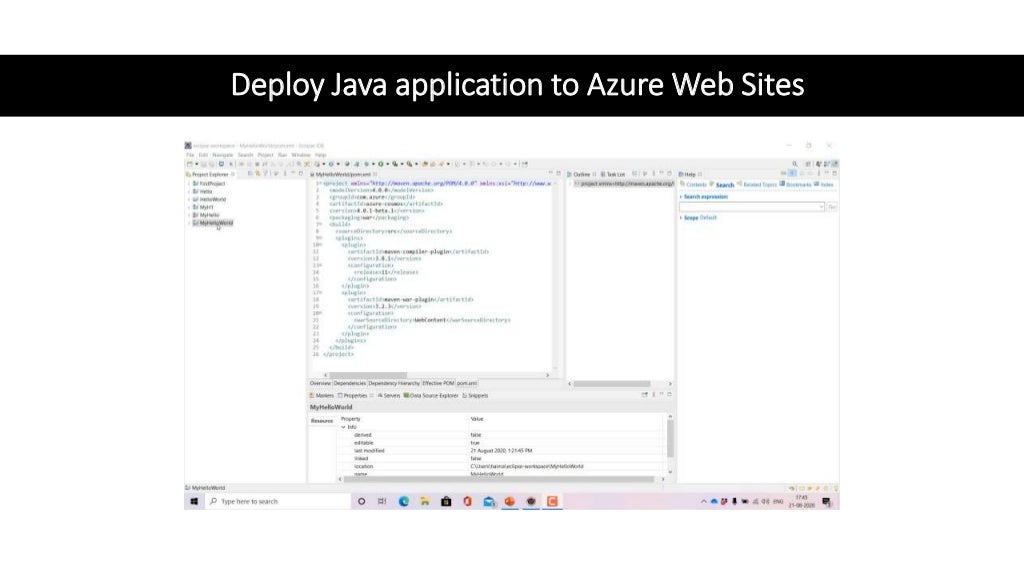The image size is (1024, 576).
Task: Click the 'location' property row
Action: pyautogui.click(x=502, y=467)
